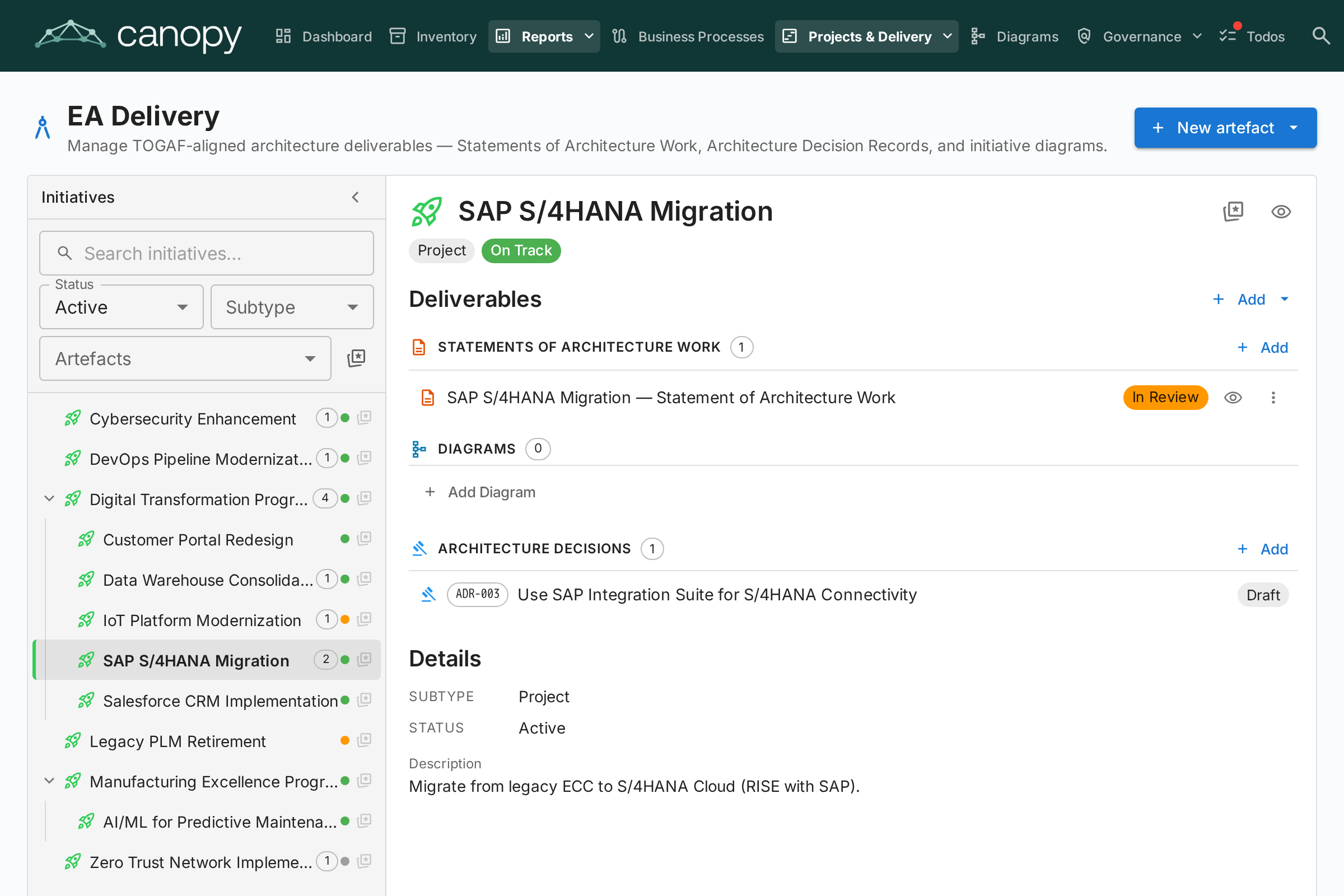Open the Status dropdown showing Active

(x=122, y=307)
